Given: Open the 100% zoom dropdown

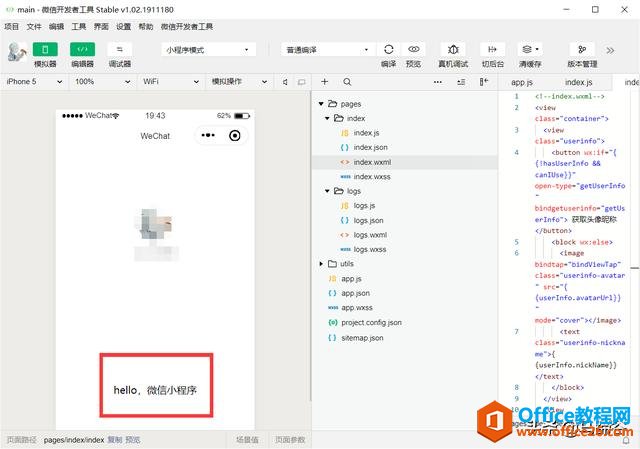Looking at the screenshot, I should [x=102, y=82].
